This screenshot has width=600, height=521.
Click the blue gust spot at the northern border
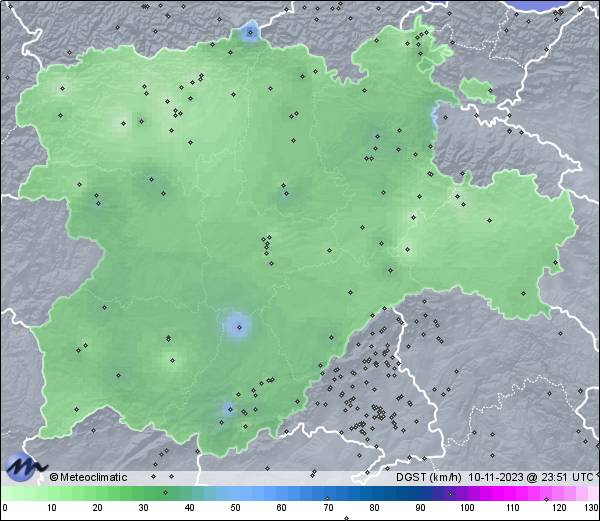click(249, 34)
